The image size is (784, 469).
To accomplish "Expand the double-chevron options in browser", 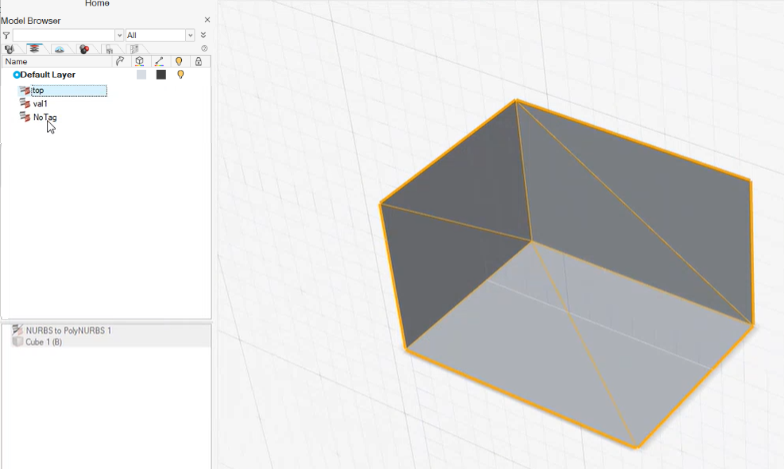I will [x=203, y=35].
